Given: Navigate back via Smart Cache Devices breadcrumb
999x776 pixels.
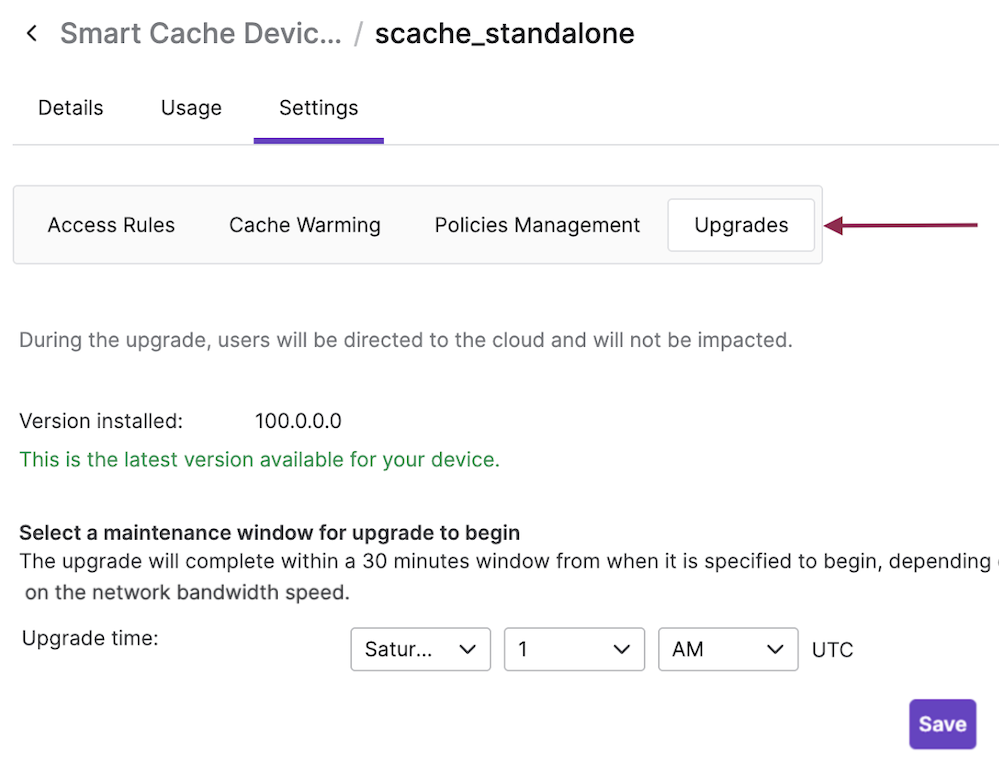Looking at the screenshot, I should 200,33.
